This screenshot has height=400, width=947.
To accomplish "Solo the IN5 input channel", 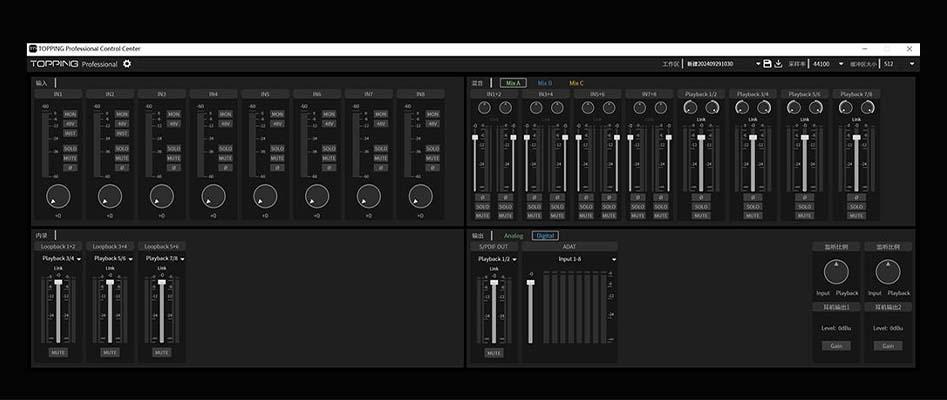I will coord(277,149).
